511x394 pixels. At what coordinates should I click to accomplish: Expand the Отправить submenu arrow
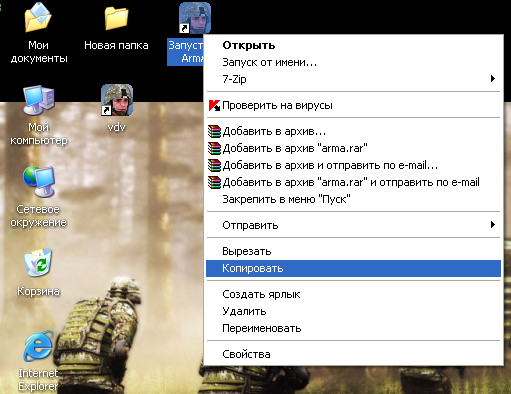493,225
